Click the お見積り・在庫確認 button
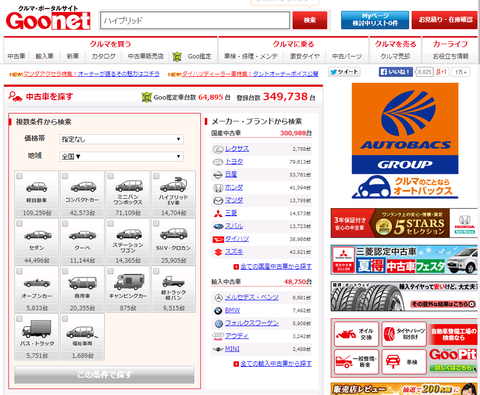This screenshot has height=395, width=480. [x=445, y=20]
